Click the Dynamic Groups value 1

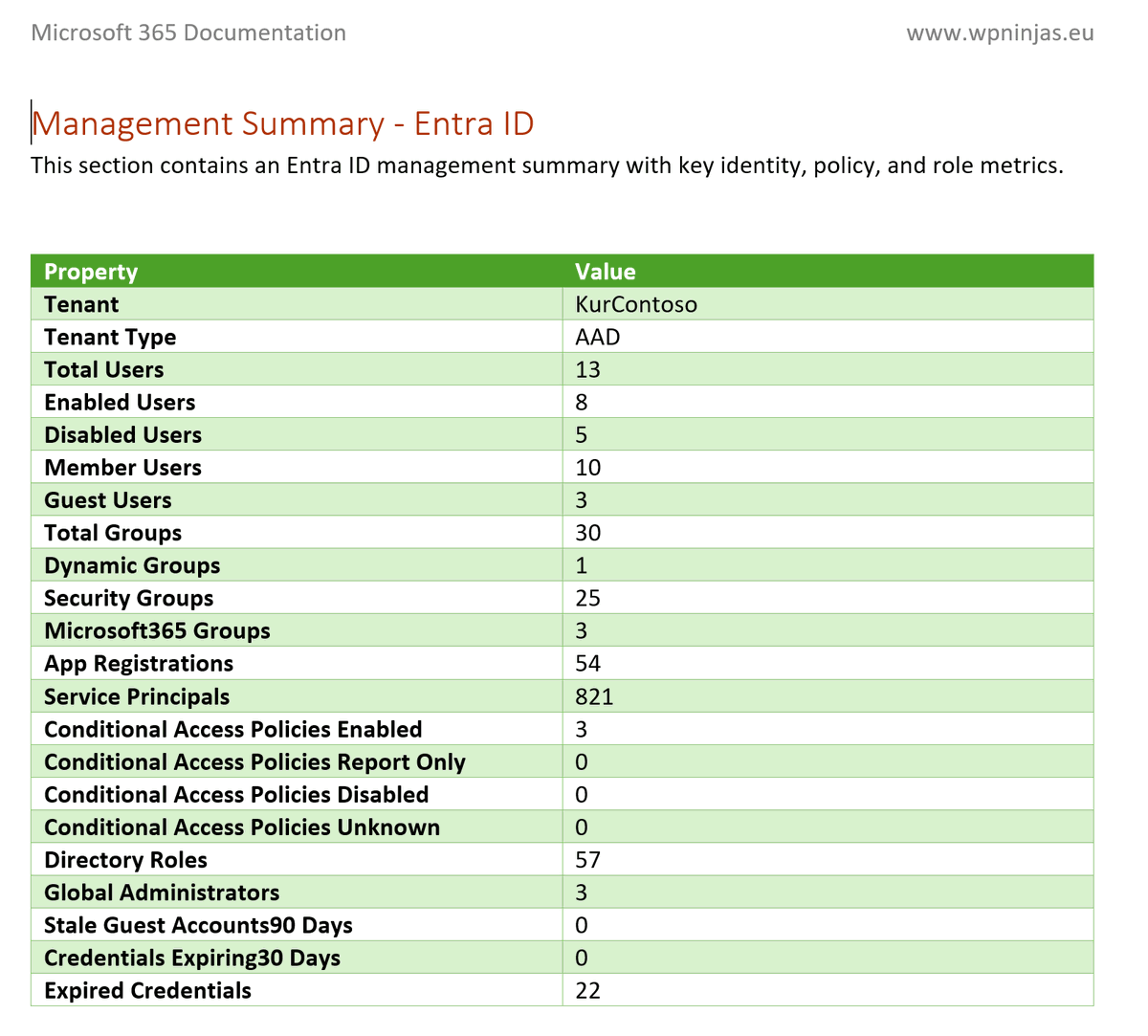pyautogui.click(x=582, y=565)
